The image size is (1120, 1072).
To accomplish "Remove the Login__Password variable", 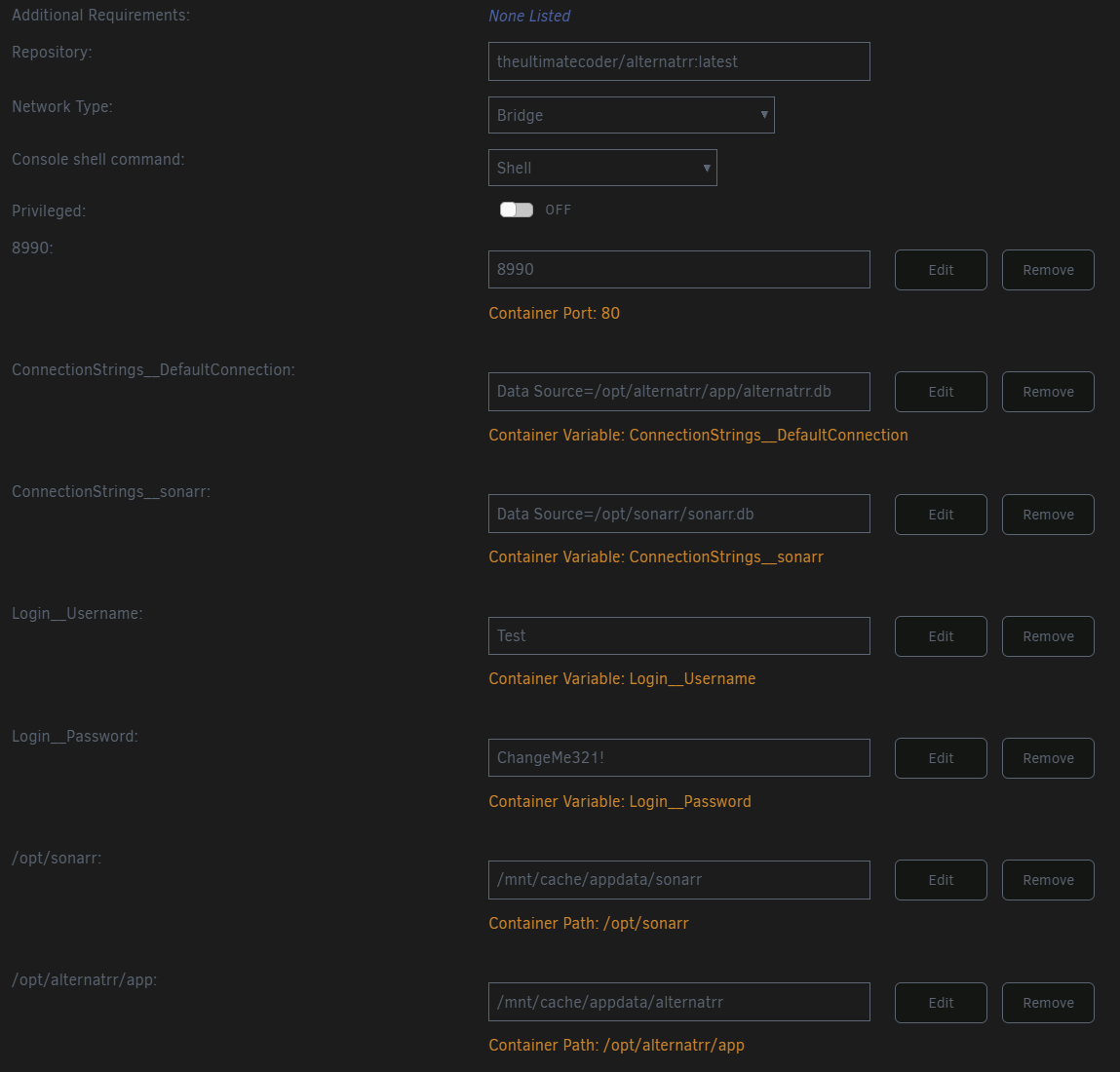I will pyautogui.click(x=1048, y=758).
